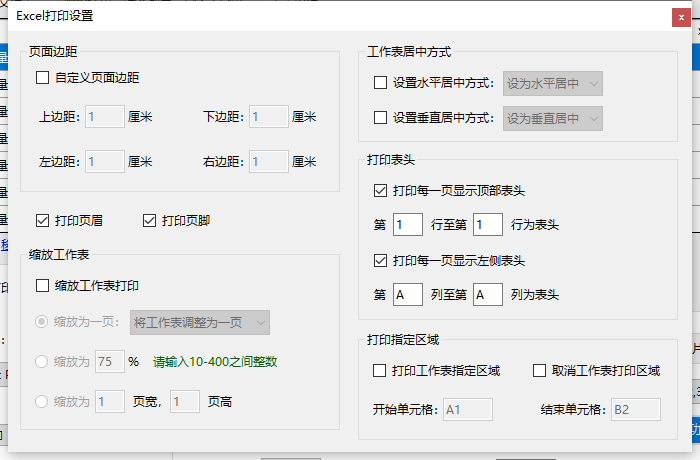Click the 请输入10-400之间整数 hint text
This screenshot has width=700, height=460.
215,362
